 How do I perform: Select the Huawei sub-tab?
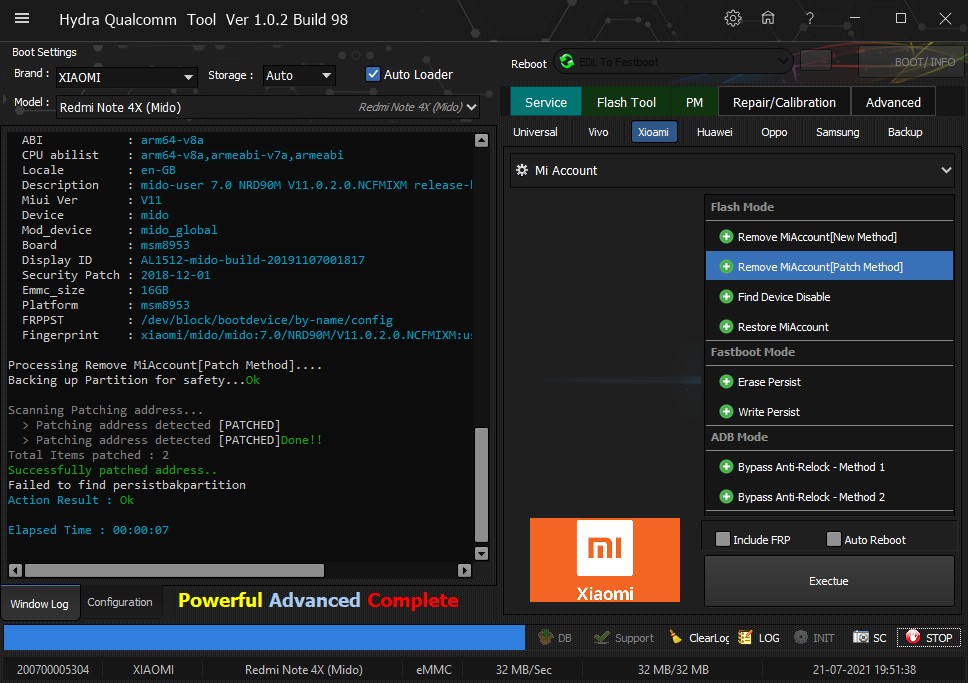click(714, 132)
